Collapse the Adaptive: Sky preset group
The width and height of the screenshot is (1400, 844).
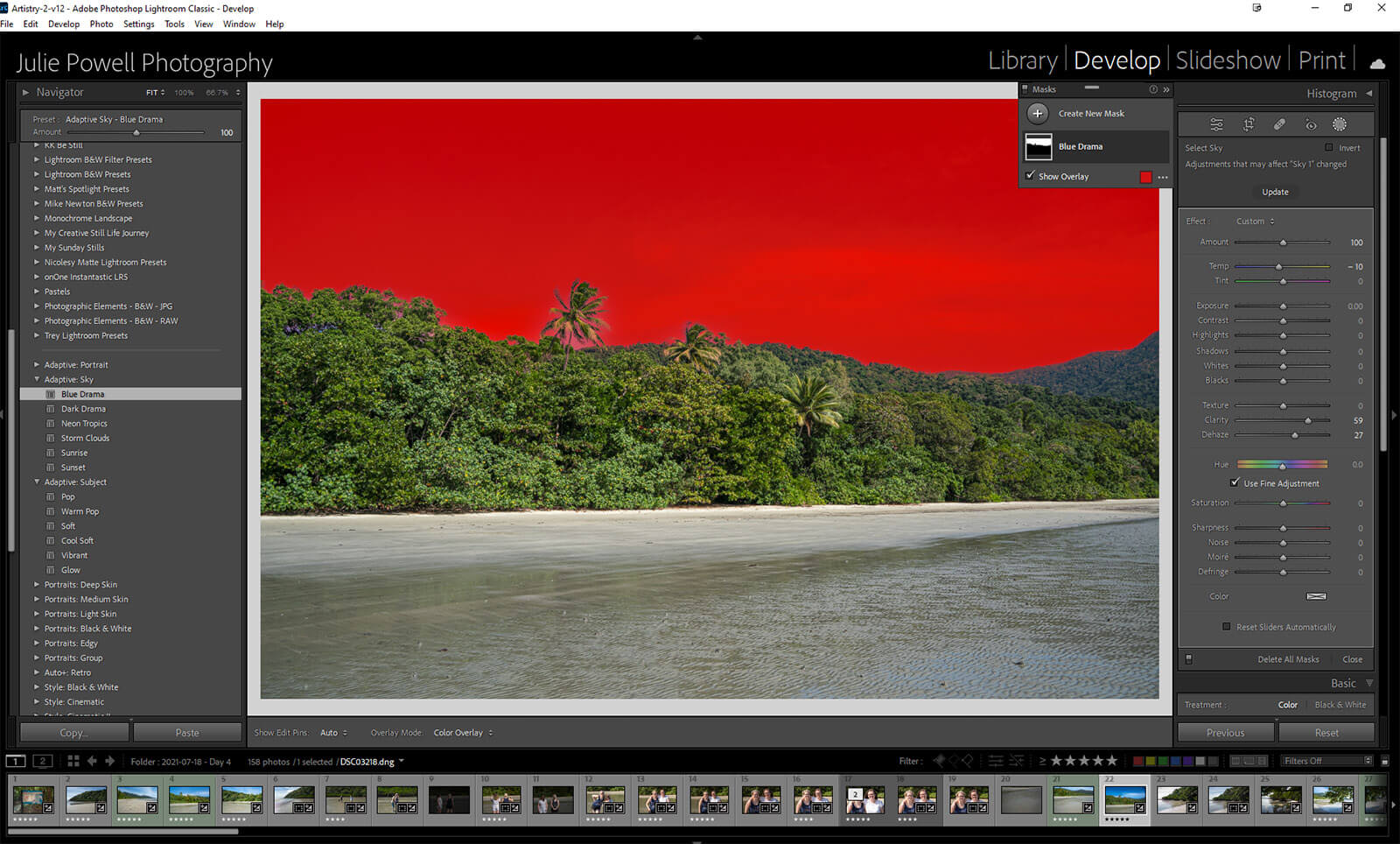click(x=37, y=379)
